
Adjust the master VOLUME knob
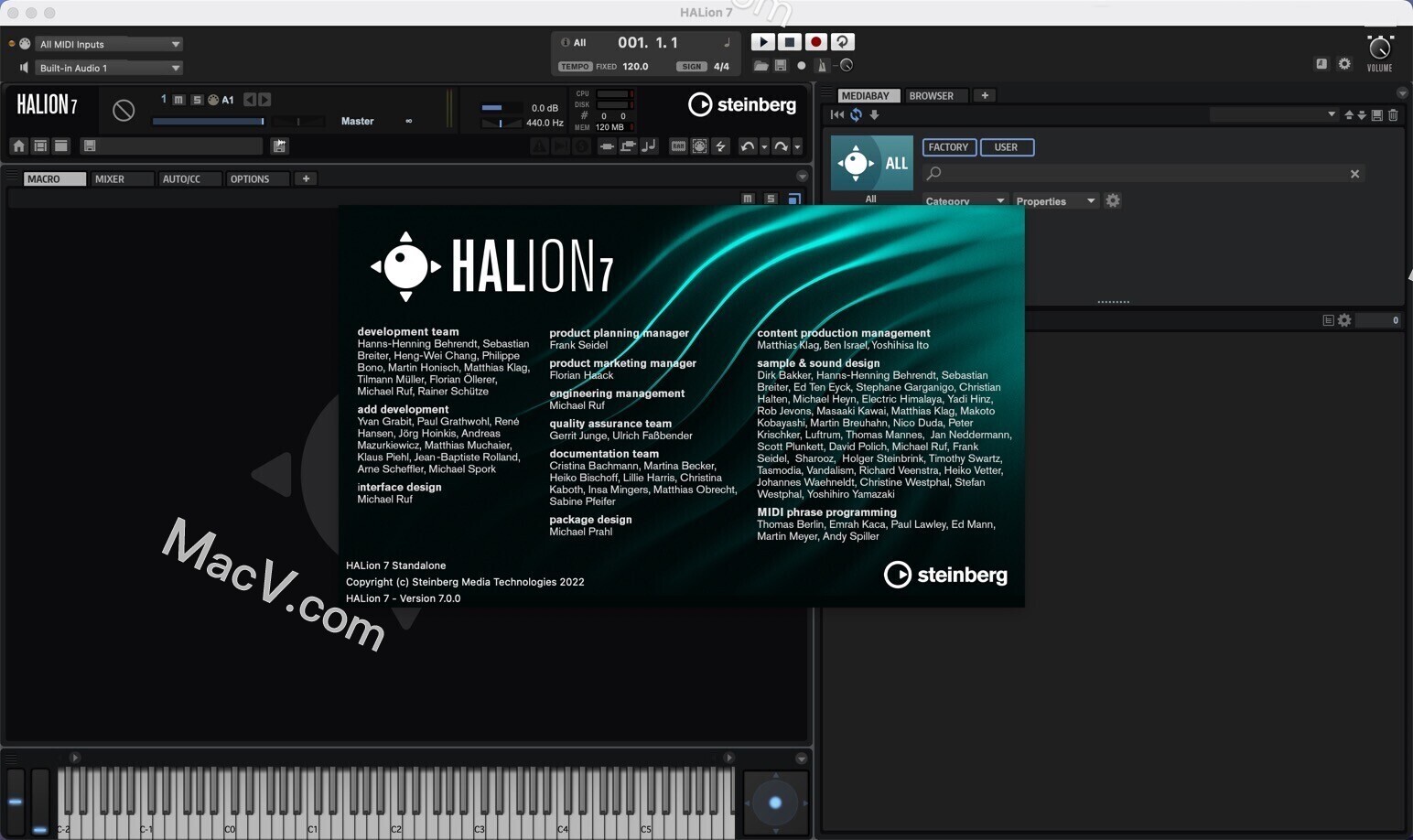(1379, 48)
